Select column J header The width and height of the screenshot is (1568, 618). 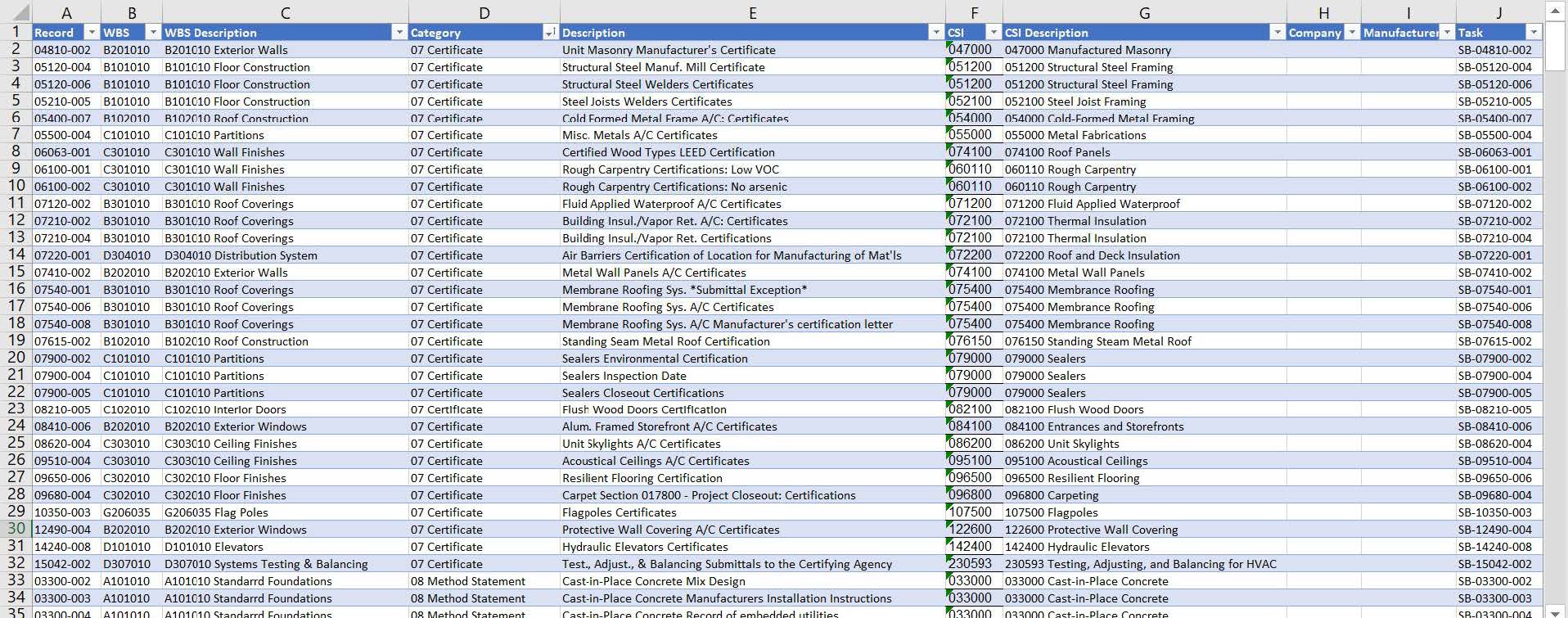1498,12
